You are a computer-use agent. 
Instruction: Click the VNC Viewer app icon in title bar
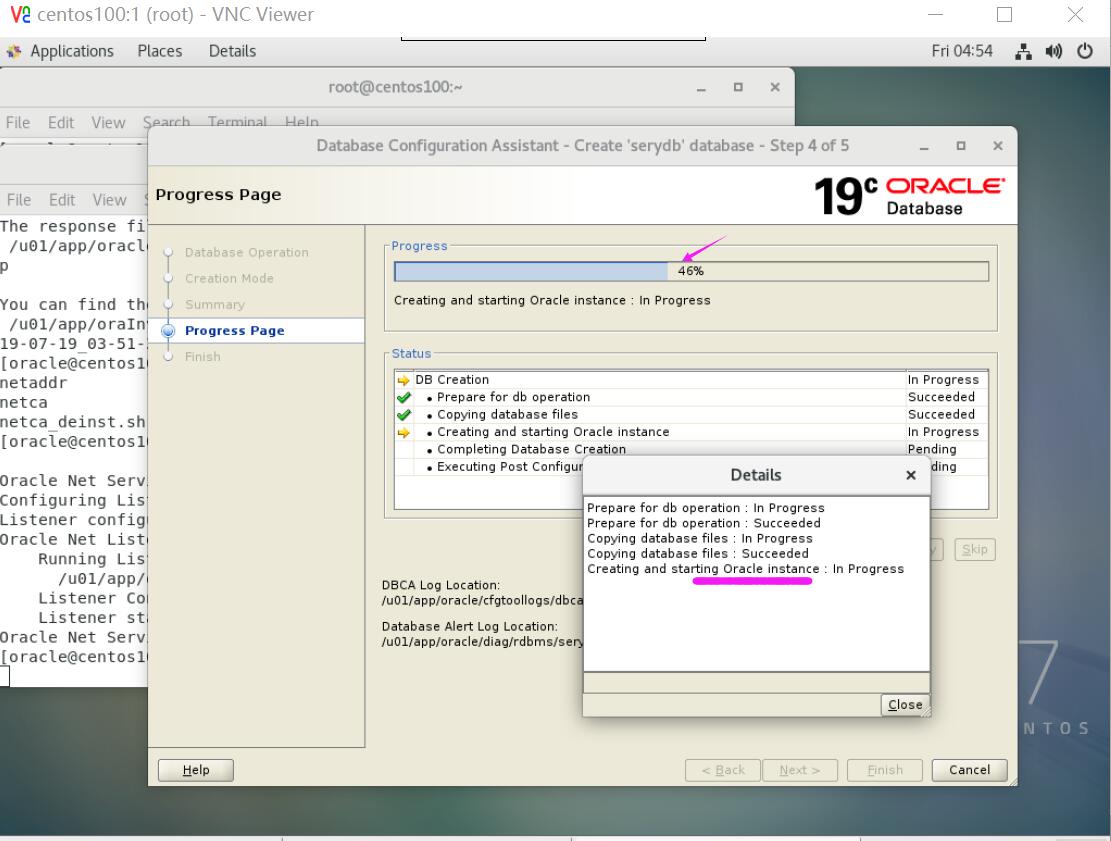(21, 14)
